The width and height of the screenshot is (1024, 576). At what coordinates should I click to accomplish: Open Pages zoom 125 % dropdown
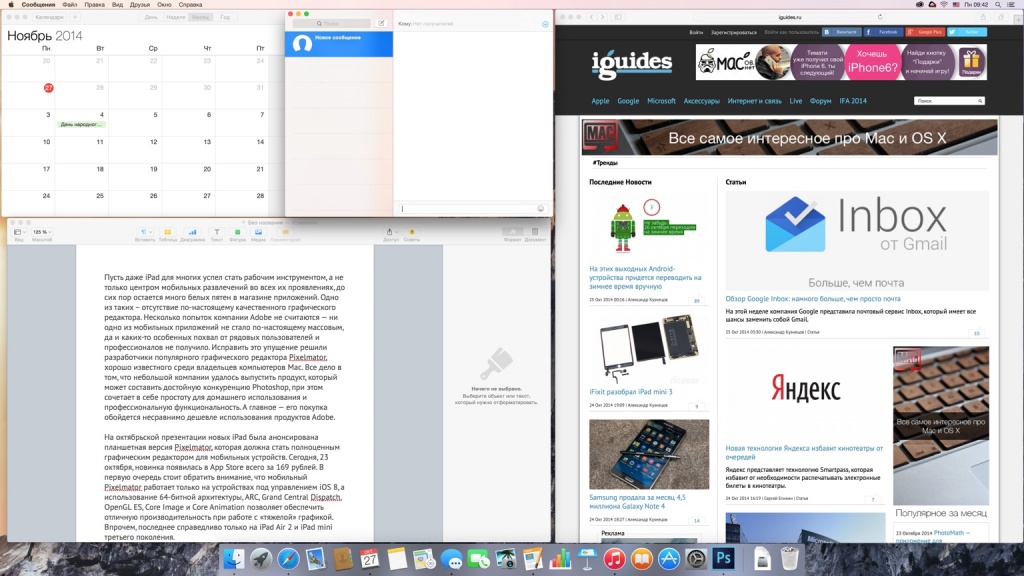click(x=42, y=234)
